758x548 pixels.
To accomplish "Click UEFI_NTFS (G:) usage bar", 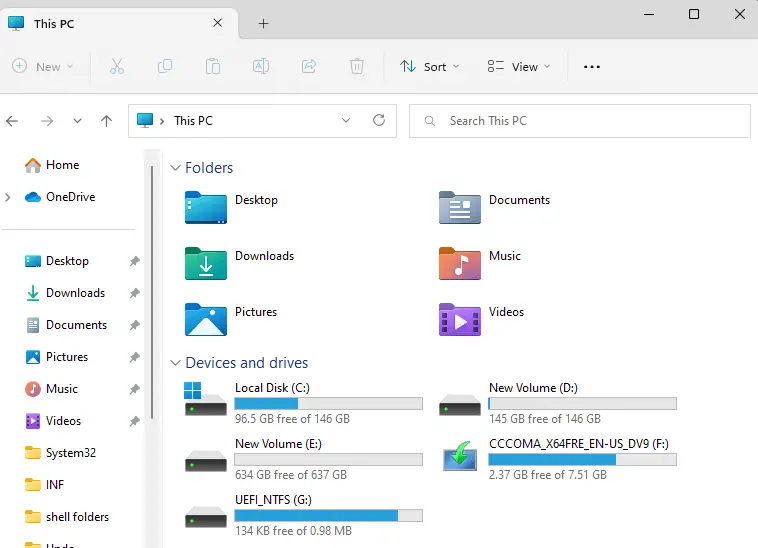I will tap(328, 516).
